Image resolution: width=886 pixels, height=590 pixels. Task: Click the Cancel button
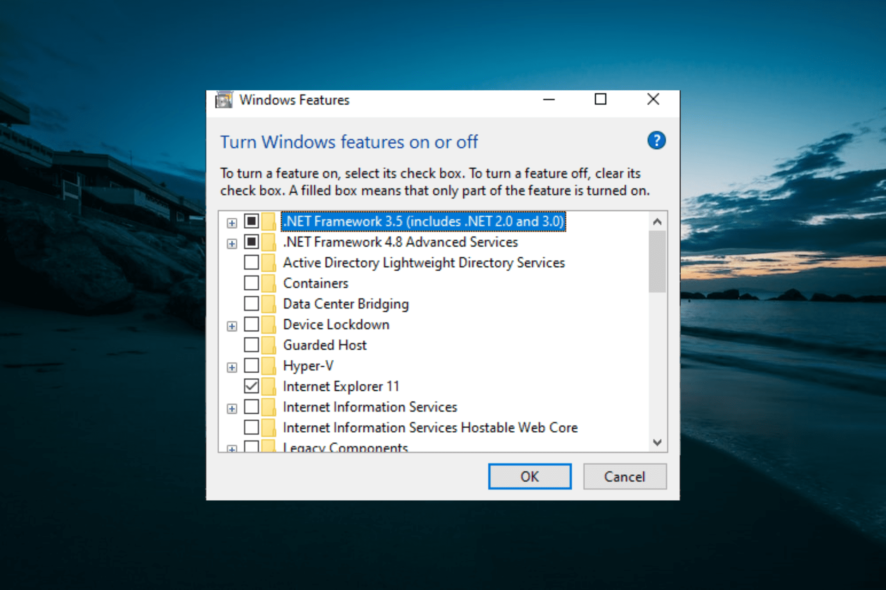(x=624, y=476)
